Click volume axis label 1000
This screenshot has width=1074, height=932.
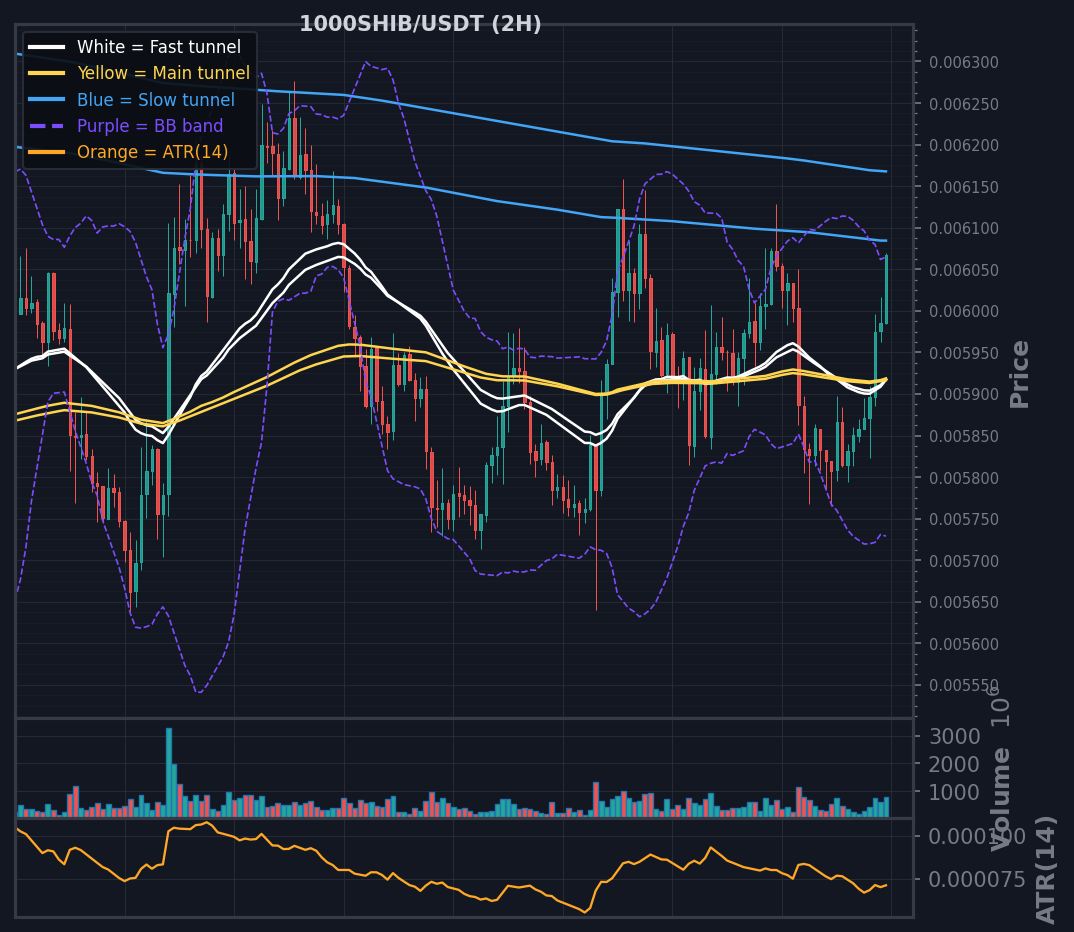click(955, 792)
